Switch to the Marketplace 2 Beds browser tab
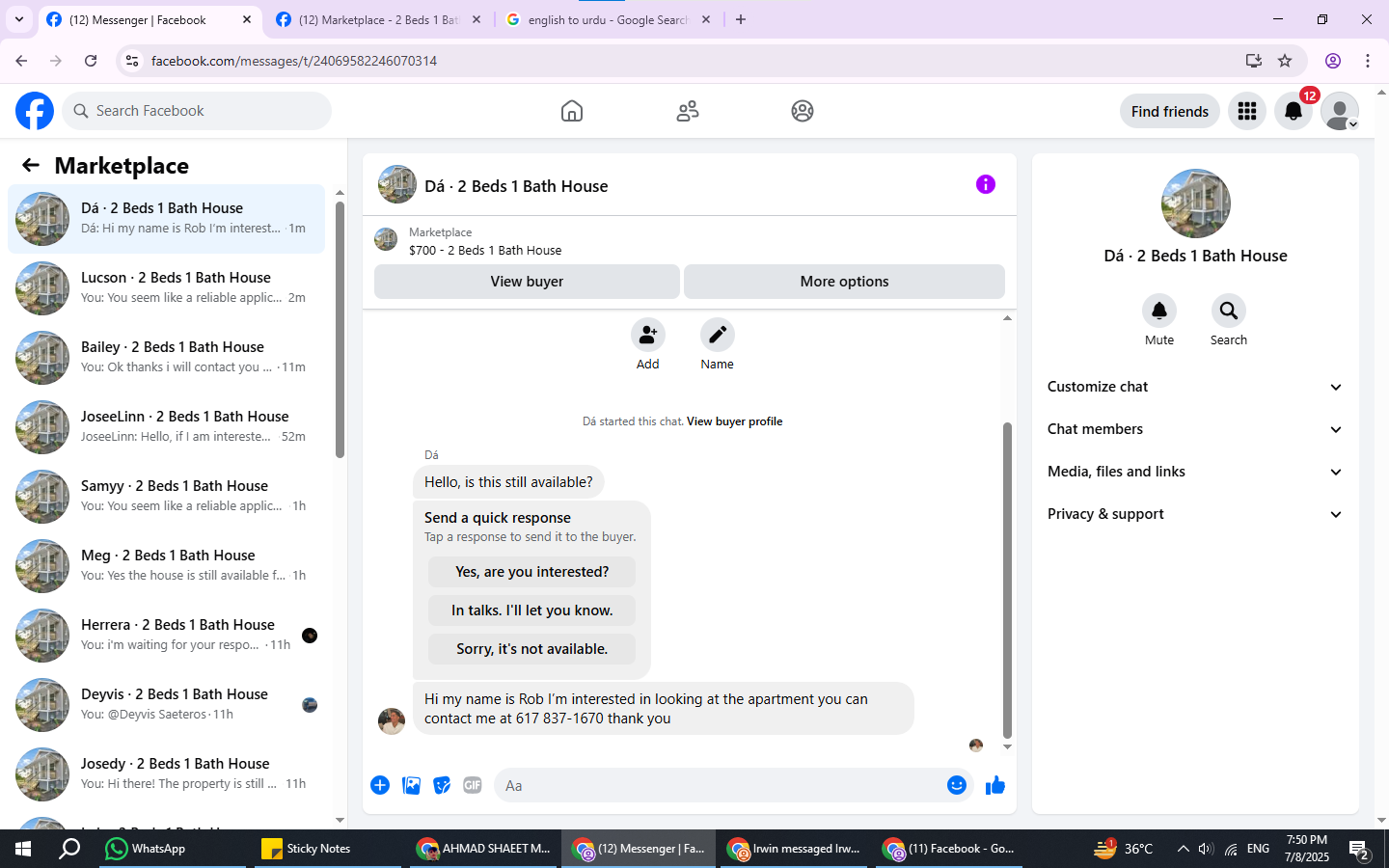This screenshot has width=1389, height=868. click(x=379, y=19)
